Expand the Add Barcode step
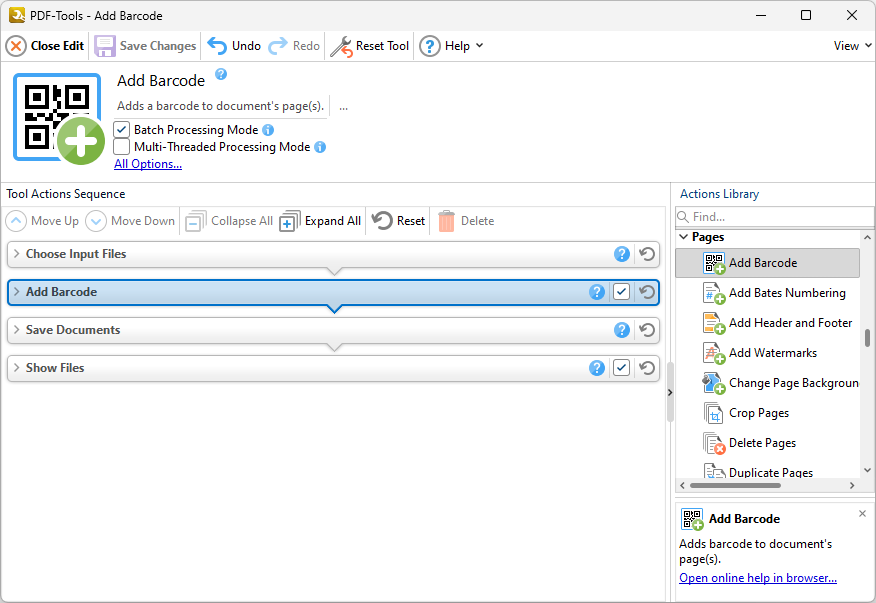Image resolution: width=876 pixels, height=603 pixels. [x=16, y=292]
